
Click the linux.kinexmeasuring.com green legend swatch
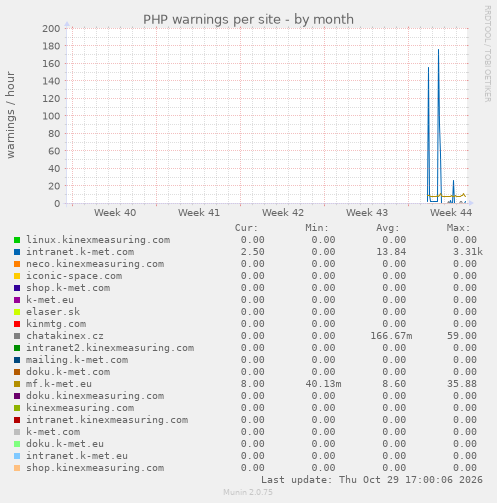pos(17,240)
